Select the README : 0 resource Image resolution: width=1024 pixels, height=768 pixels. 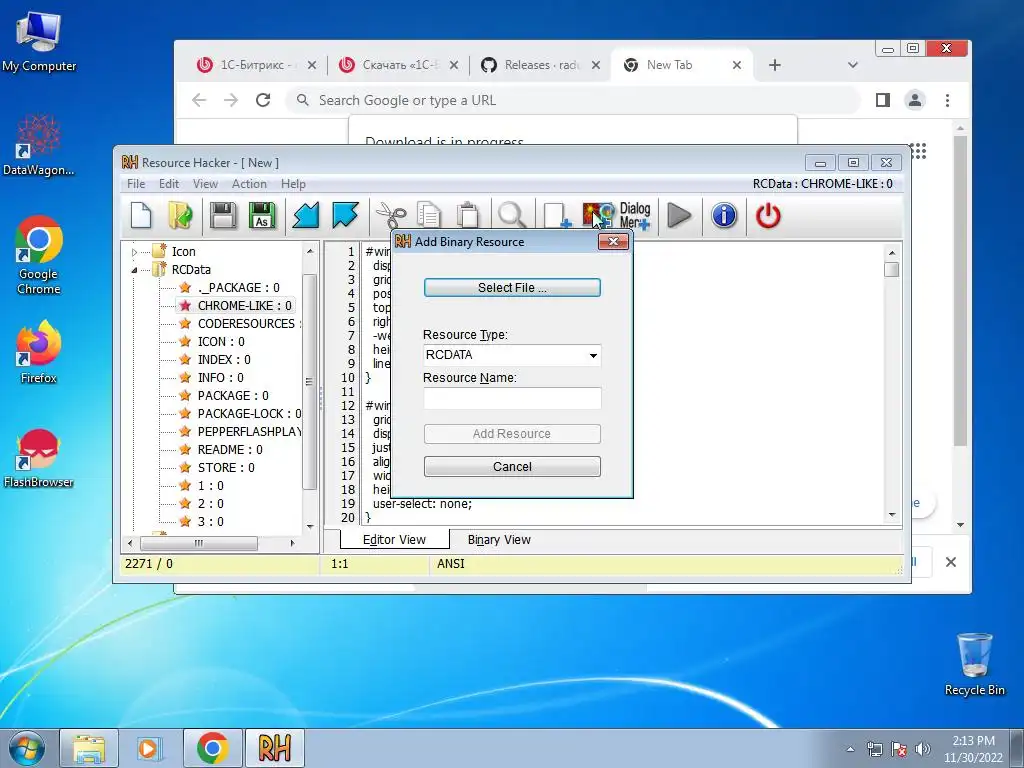[230, 450]
